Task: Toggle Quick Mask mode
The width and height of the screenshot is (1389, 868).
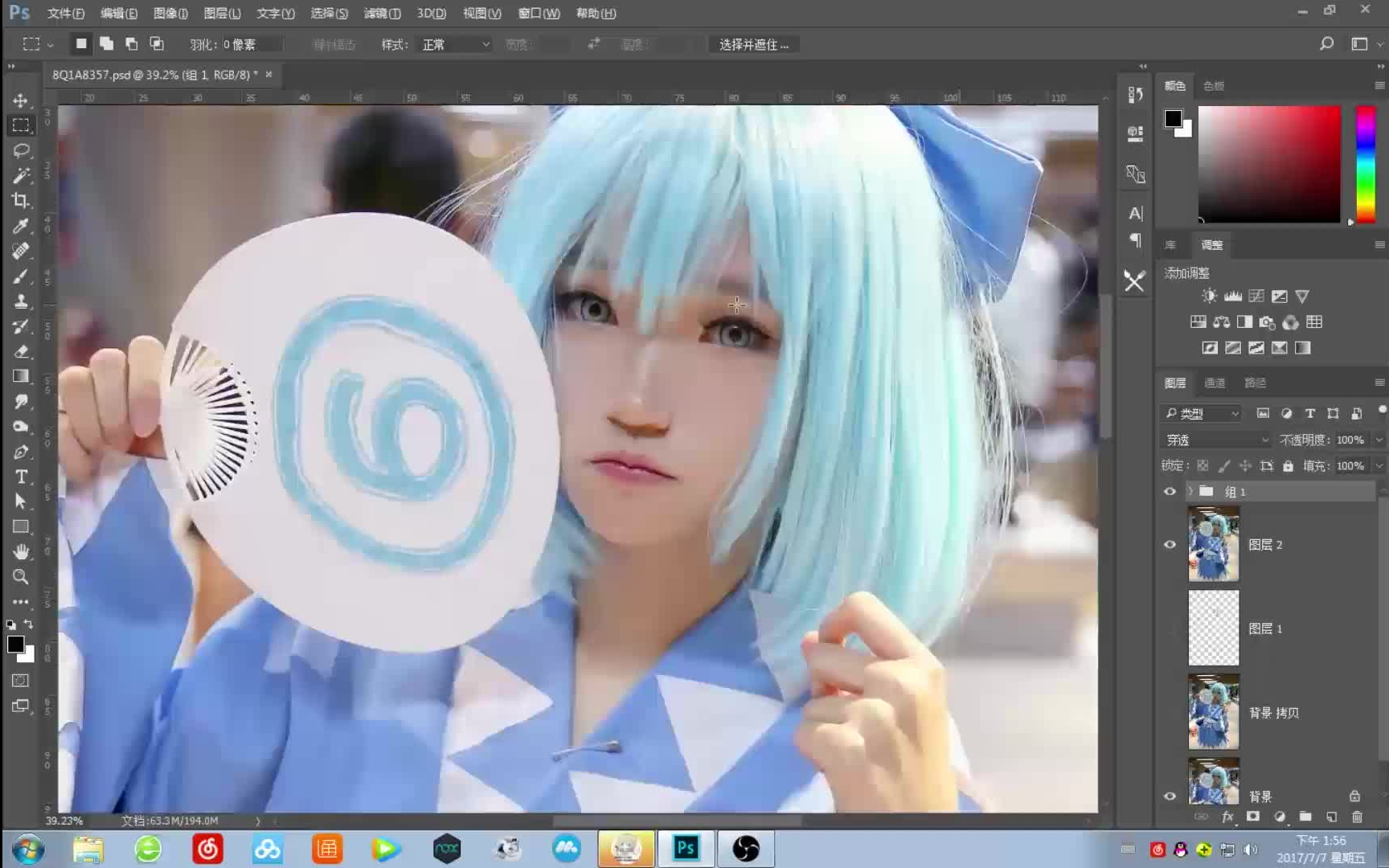Action: pos(21,681)
